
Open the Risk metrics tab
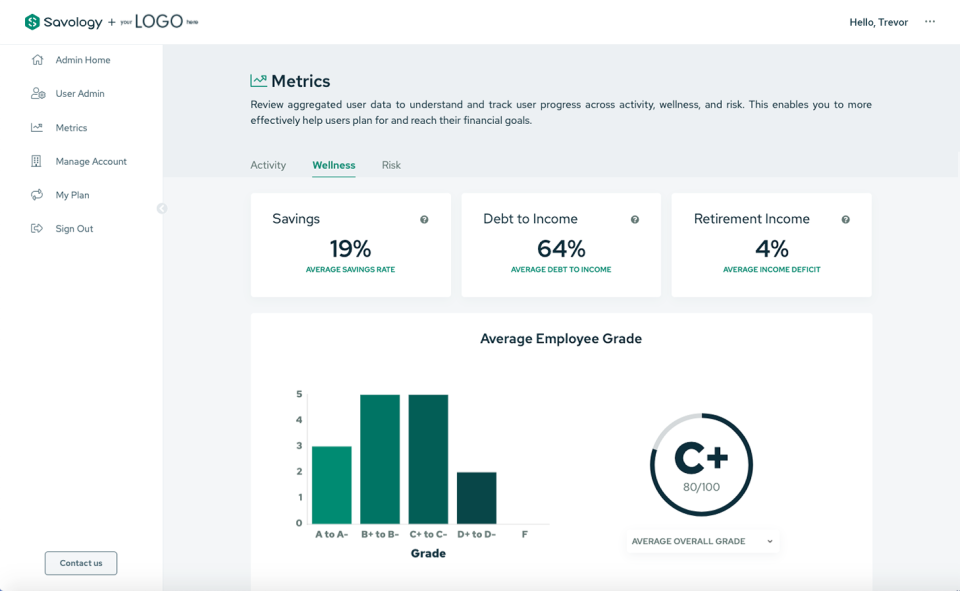pyautogui.click(x=391, y=165)
